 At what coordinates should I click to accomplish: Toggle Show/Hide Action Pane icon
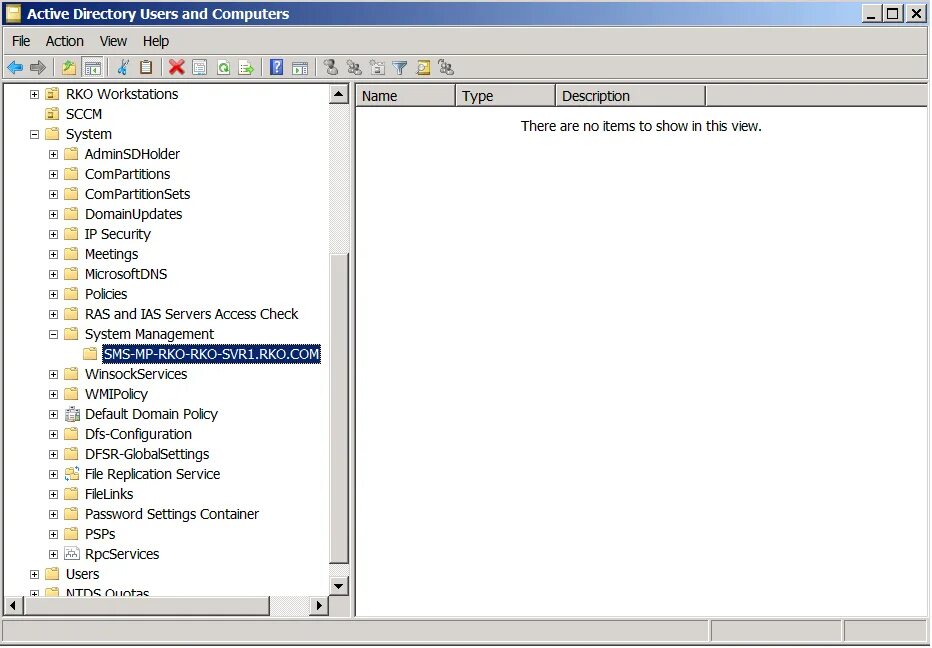[300, 68]
